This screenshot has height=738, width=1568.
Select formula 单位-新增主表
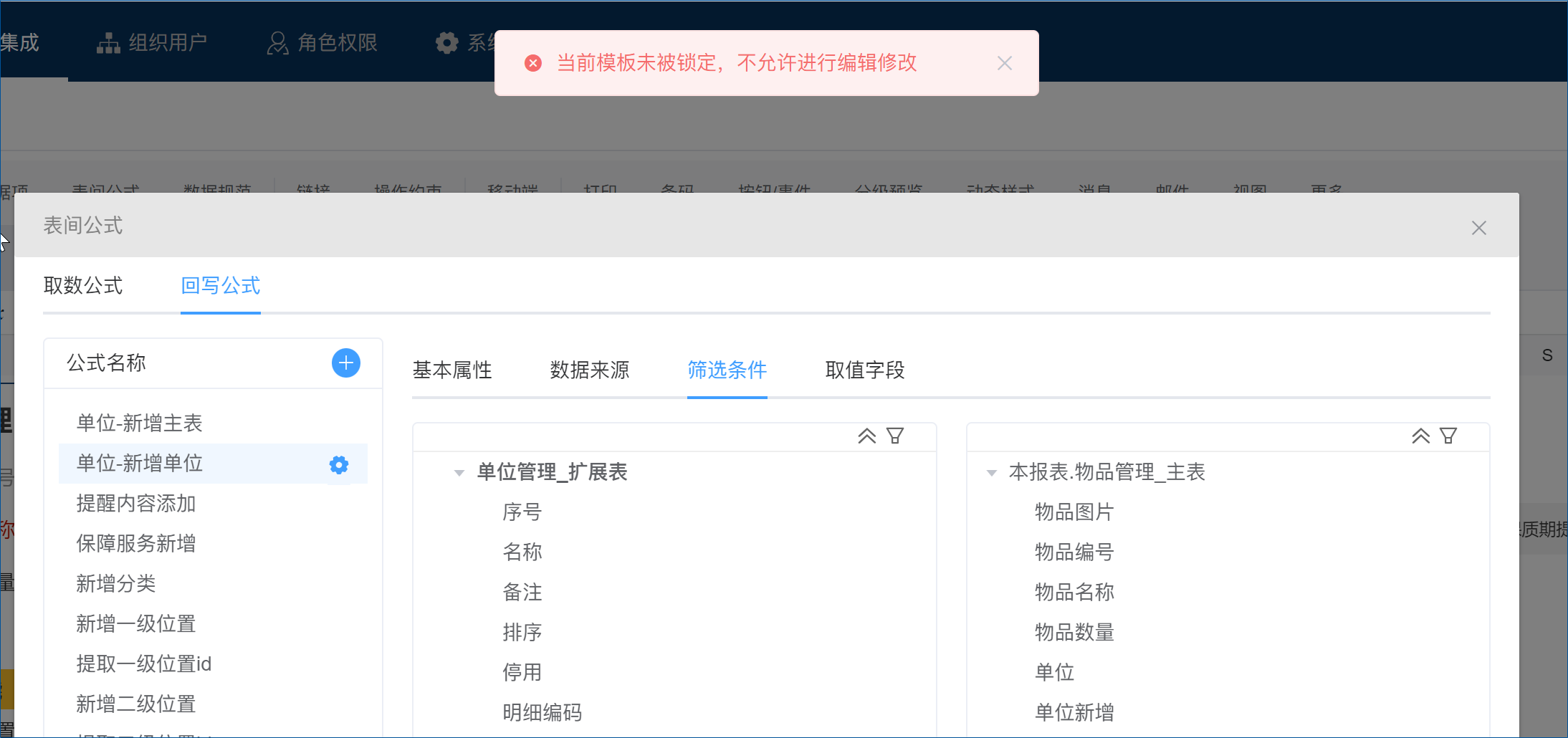(x=213, y=423)
